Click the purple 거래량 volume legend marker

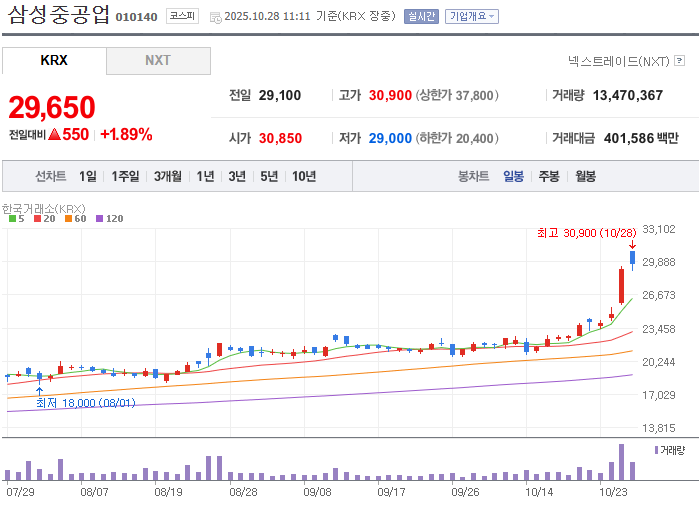(656, 450)
